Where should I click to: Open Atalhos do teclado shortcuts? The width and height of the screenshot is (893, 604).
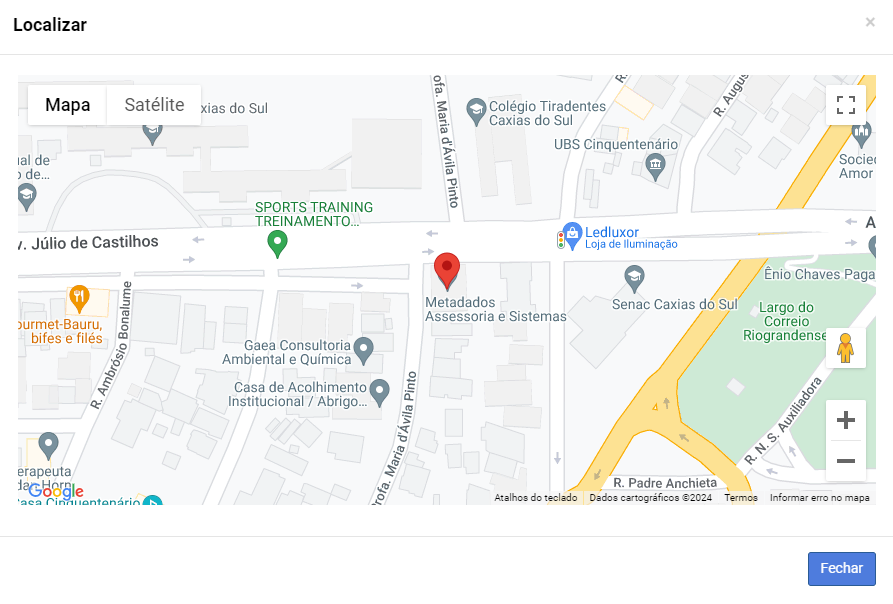(x=535, y=498)
